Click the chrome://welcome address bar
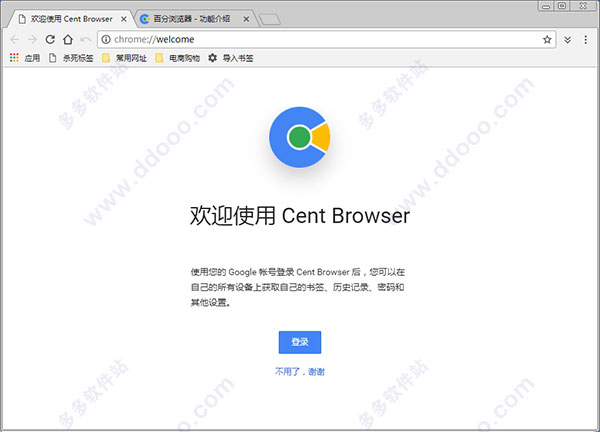 click(x=326, y=39)
